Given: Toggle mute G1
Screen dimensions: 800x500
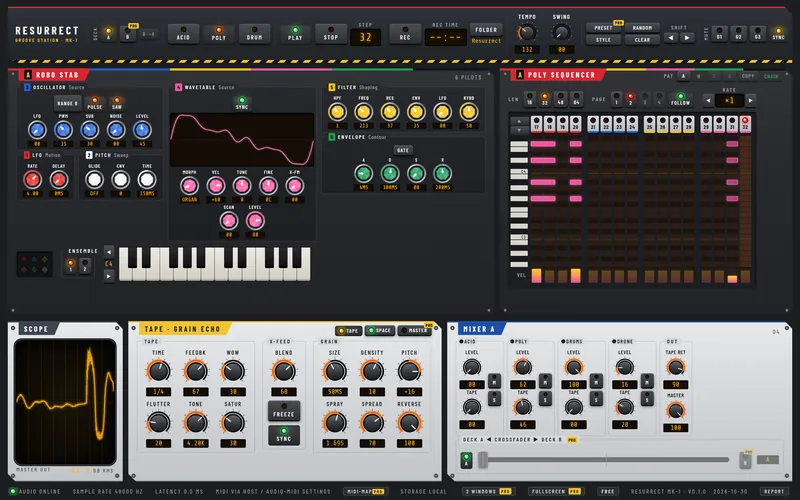Looking at the screenshot, I should pos(719,34).
